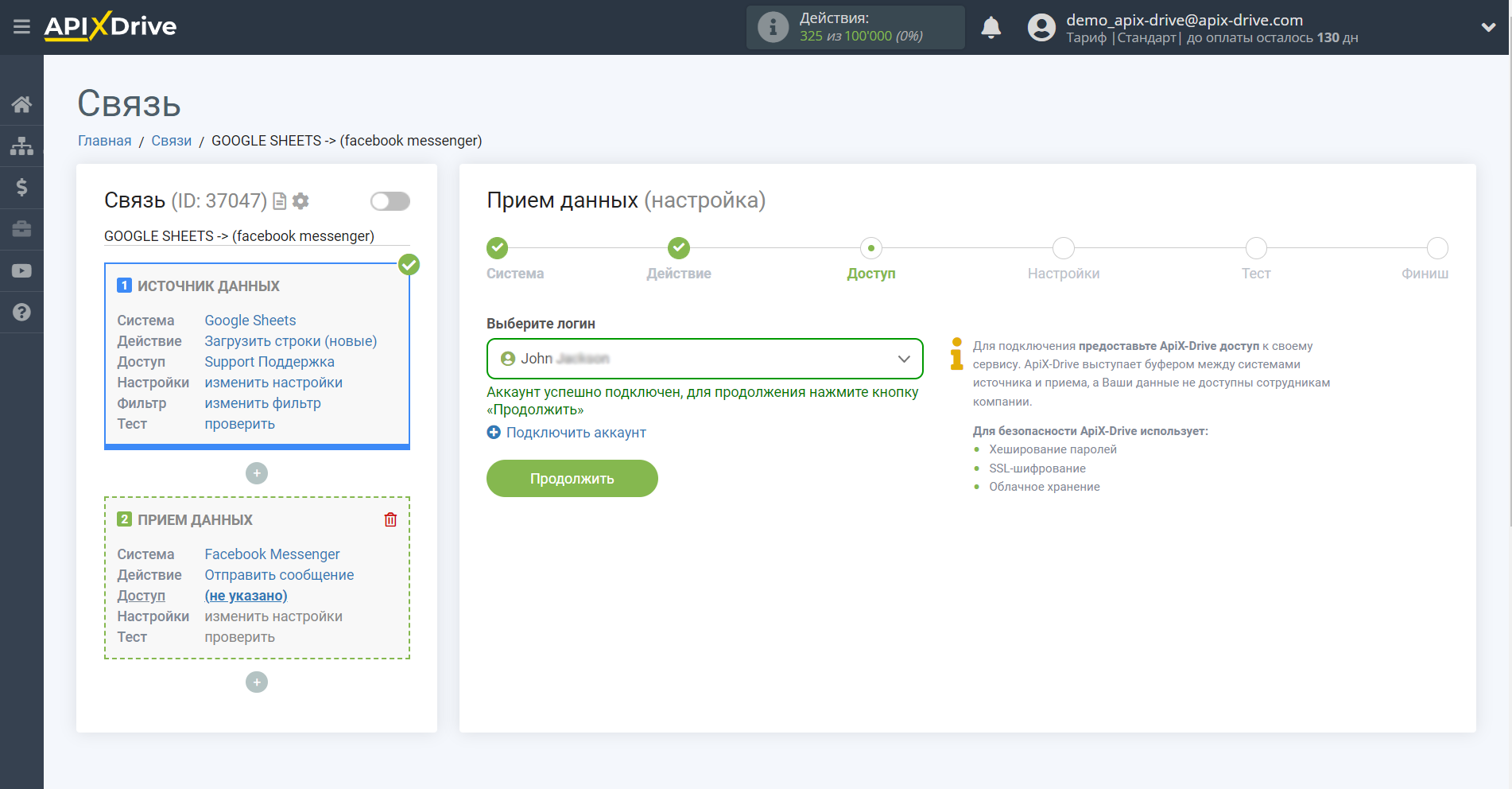Viewport: 1512px width, 789px height.
Task: Click the yellow info icon
Action: pos(956,354)
